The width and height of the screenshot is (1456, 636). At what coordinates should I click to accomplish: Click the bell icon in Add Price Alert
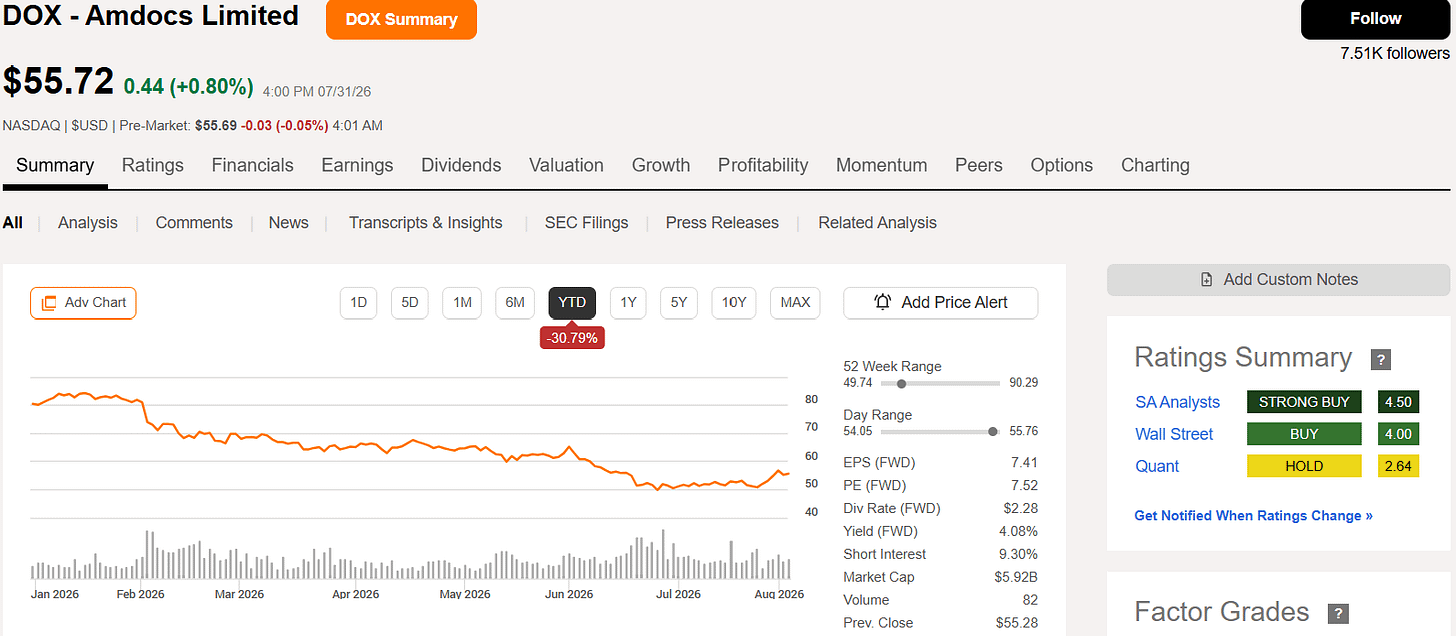point(883,302)
